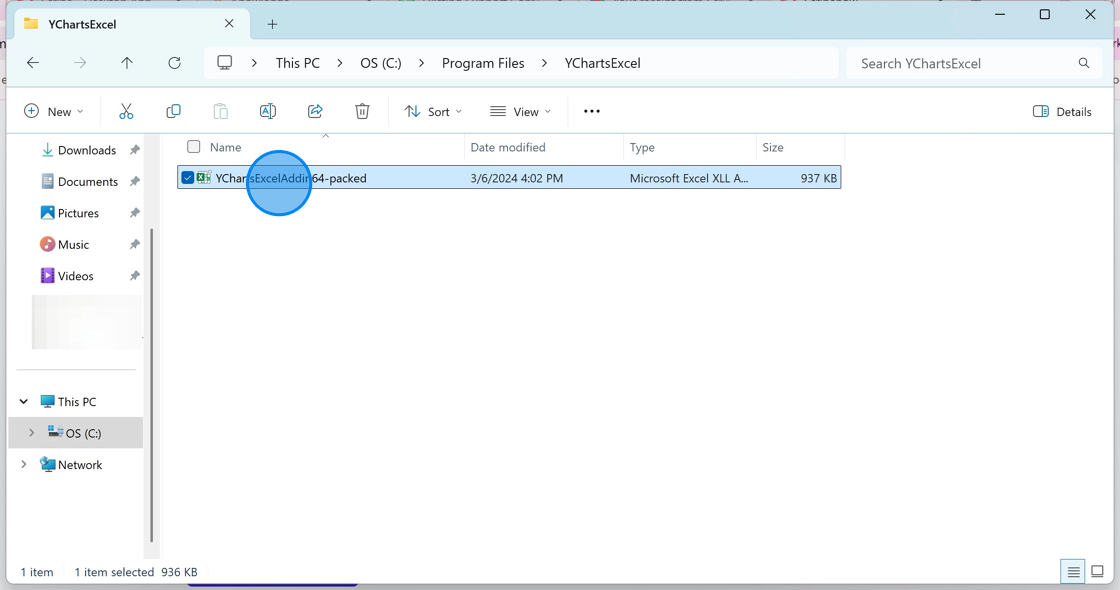Maximize the File Explorer window
Viewport: 1120px width, 590px height.
(x=1044, y=14)
